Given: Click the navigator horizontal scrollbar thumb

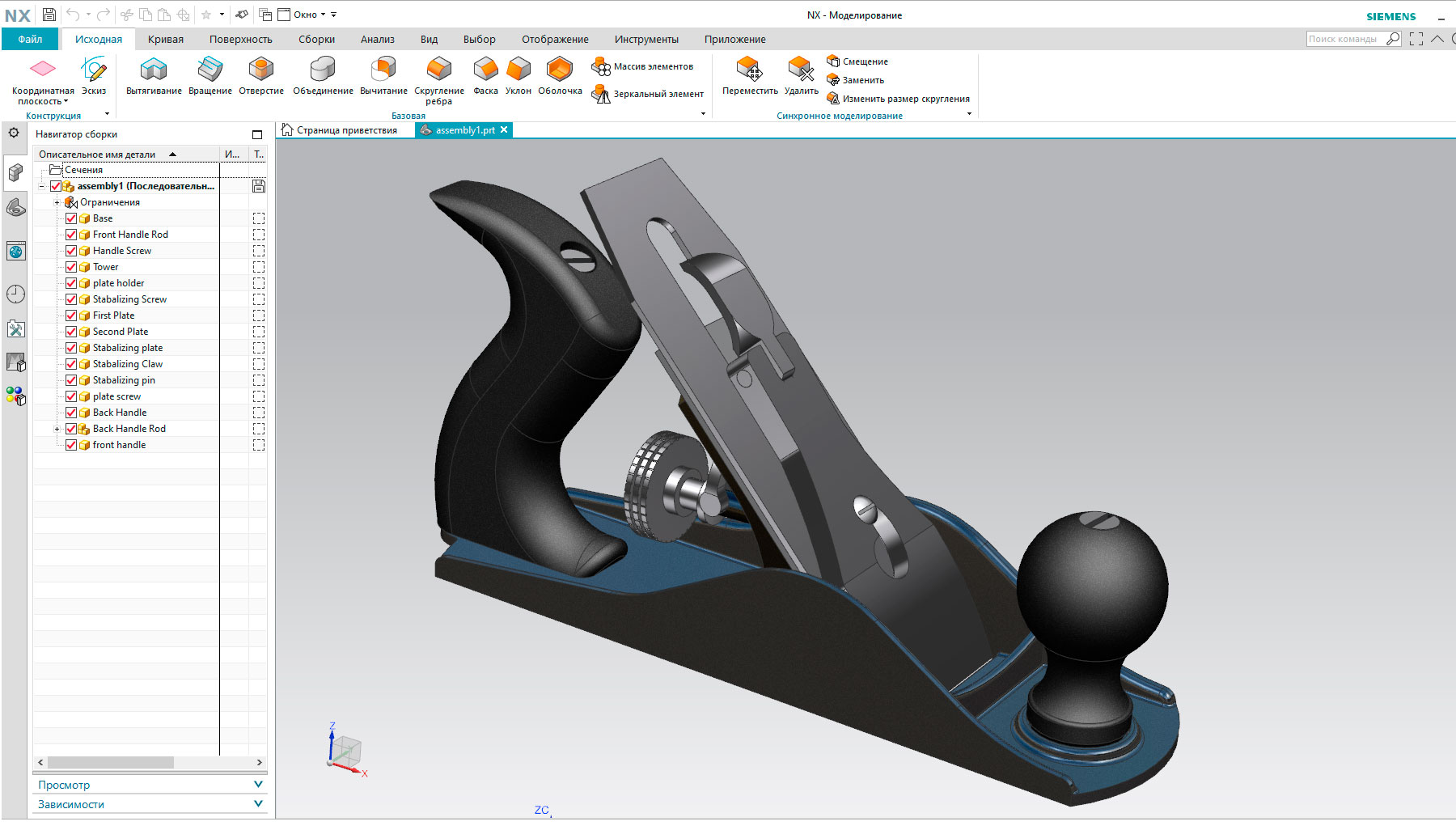Looking at the screenshot, I should pyautogui.click(x=110, y=762).
